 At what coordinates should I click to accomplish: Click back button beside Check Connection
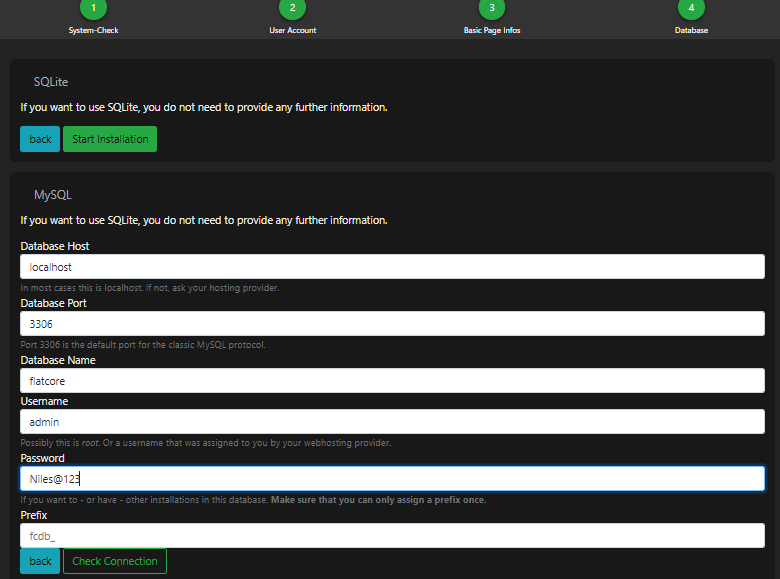tap(40, 561)
